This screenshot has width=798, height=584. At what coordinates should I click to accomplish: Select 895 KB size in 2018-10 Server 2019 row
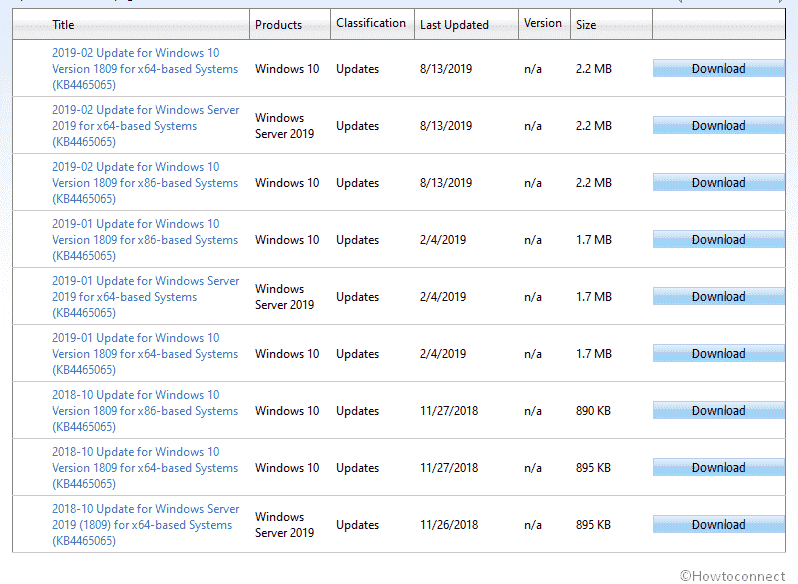click(593, 524)
